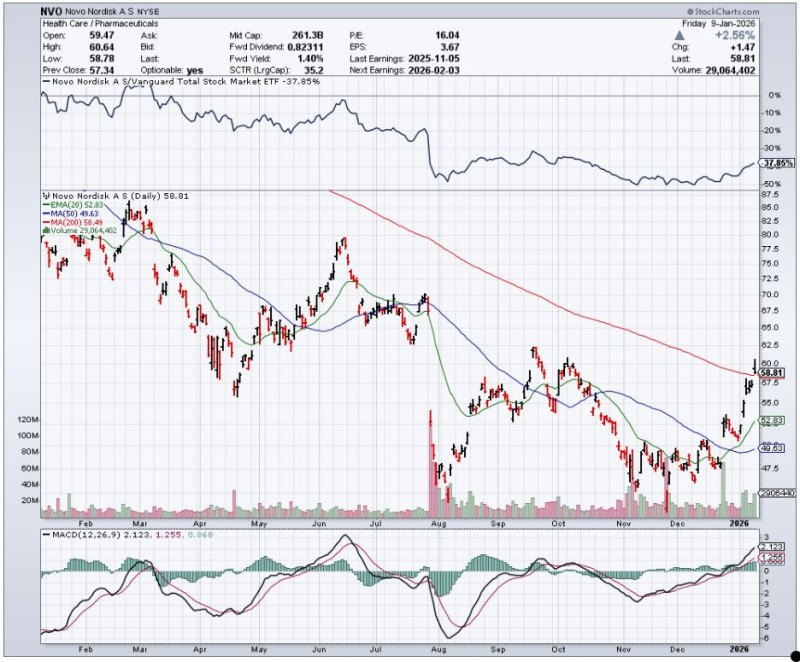800x662 pixels.
Task: Click the 2026 label on the MACD time axis
Action: [x=742, y=649]
